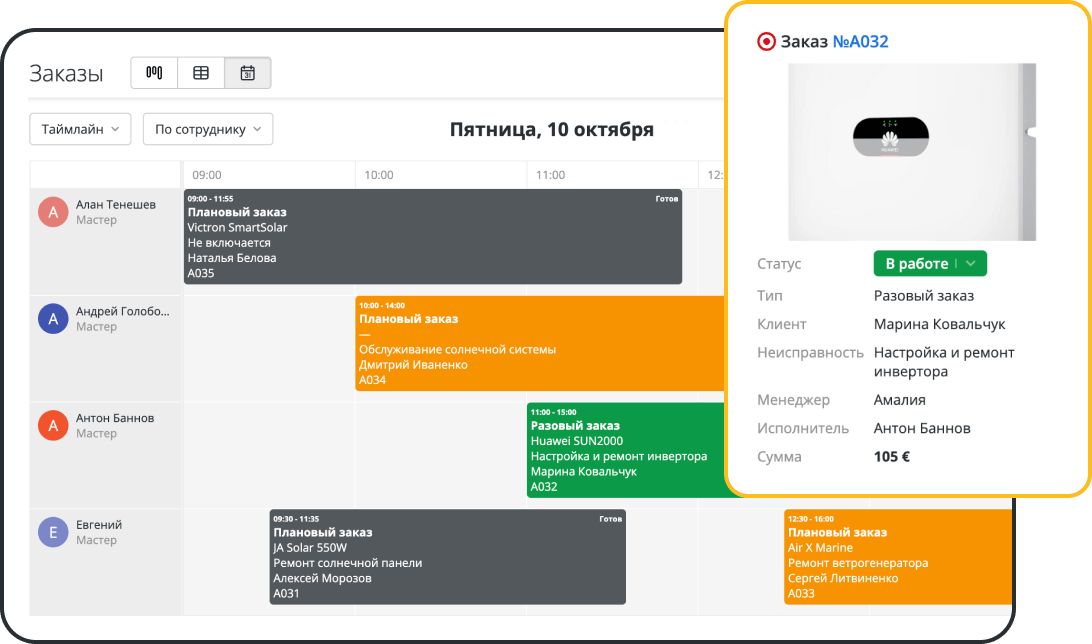Switch to table view icon
The image size is (1092, 644).
click(x=201, y=73)
